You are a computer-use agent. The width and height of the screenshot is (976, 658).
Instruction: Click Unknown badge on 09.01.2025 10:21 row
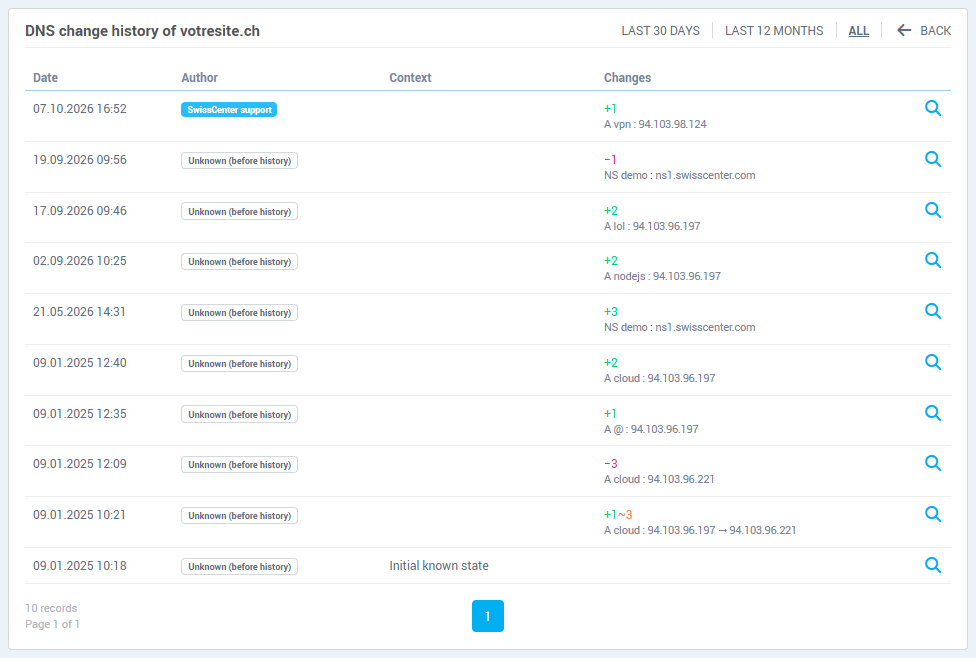point(239,515)
